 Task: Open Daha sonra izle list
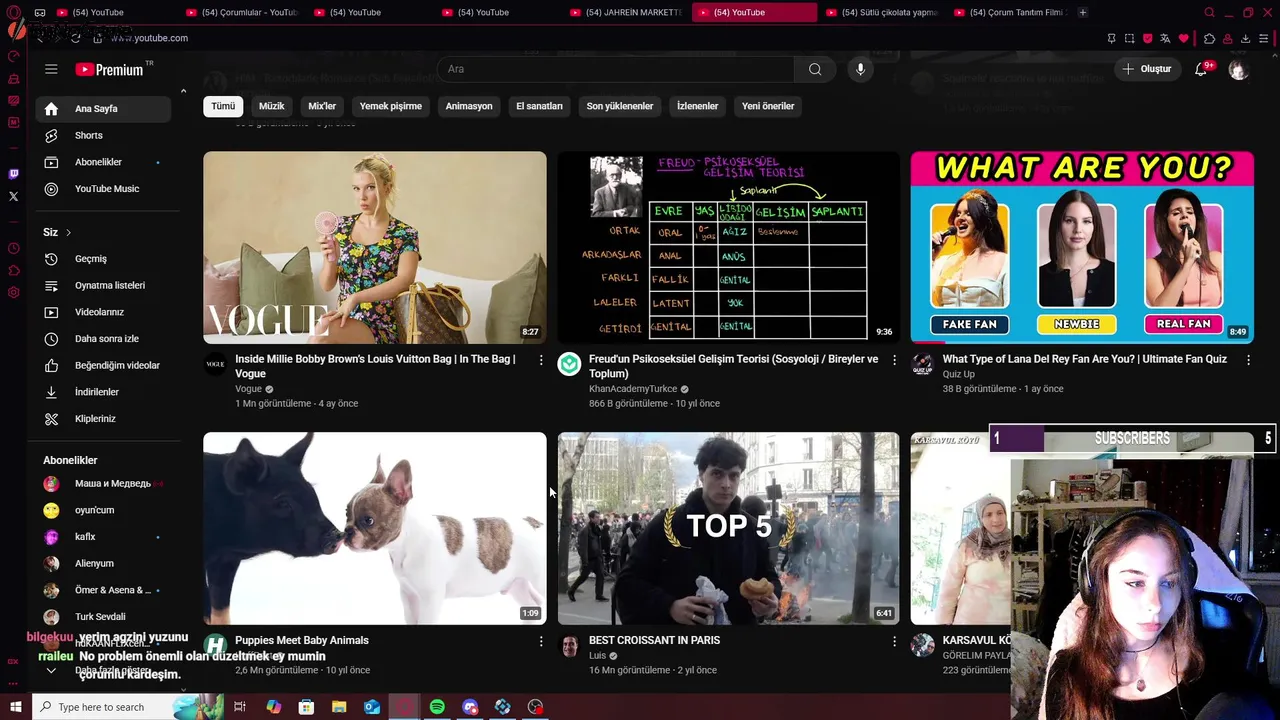coord(103,339)
